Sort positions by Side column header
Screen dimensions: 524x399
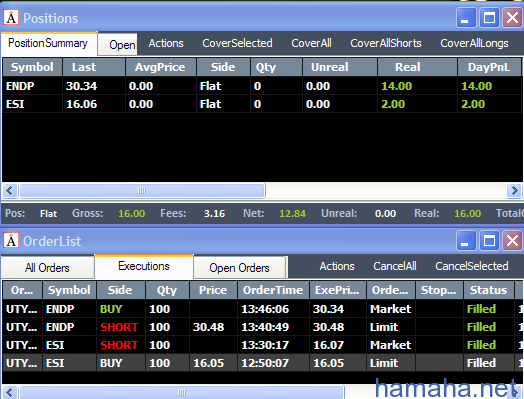coord(224,67)
